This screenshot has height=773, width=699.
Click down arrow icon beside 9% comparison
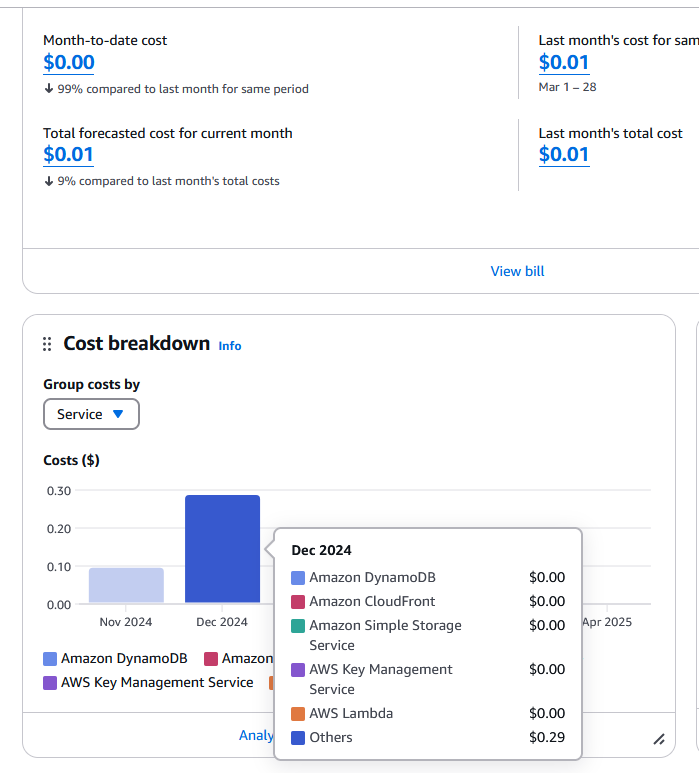click(x=49, y=181)
